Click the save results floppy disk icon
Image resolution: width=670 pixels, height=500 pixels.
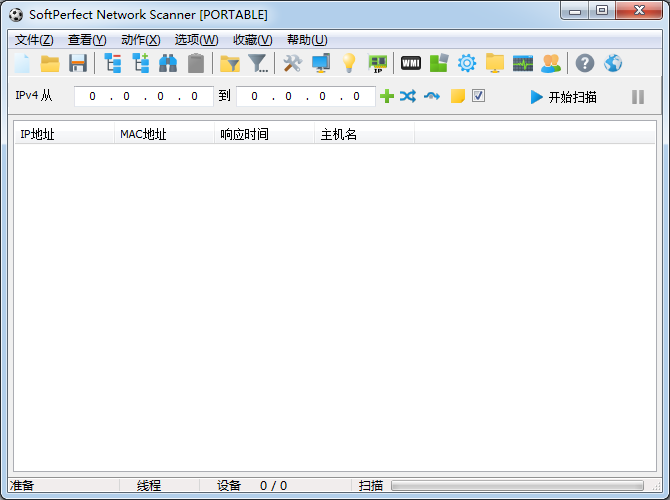point(78,64)
